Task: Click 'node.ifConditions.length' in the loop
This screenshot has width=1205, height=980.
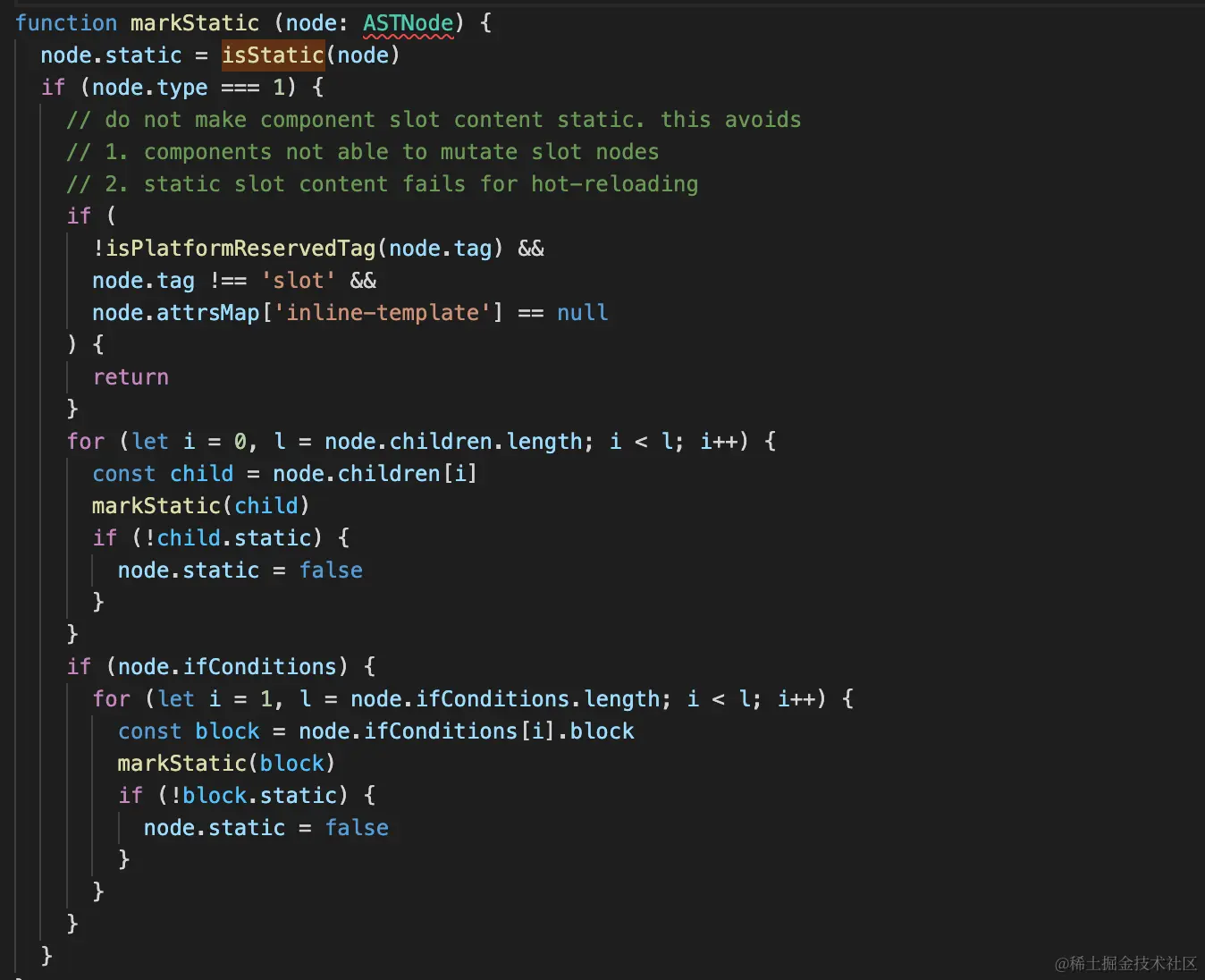Action: pyautogui.click(x=505, y=698)
